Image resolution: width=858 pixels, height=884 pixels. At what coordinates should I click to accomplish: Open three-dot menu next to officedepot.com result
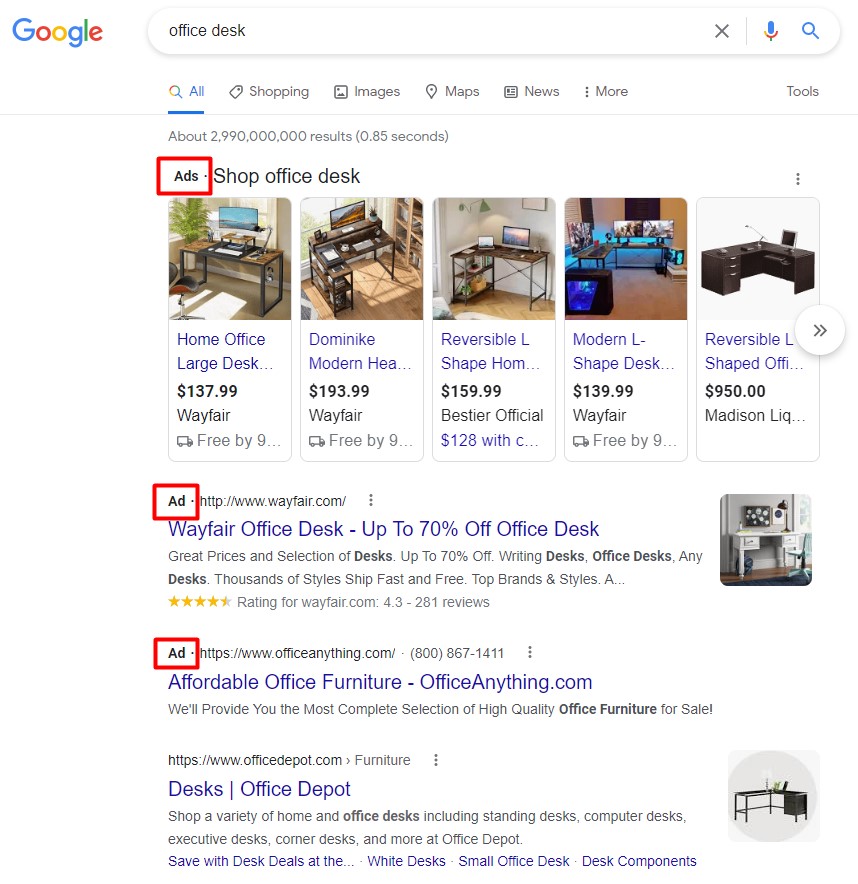[436, 760]
